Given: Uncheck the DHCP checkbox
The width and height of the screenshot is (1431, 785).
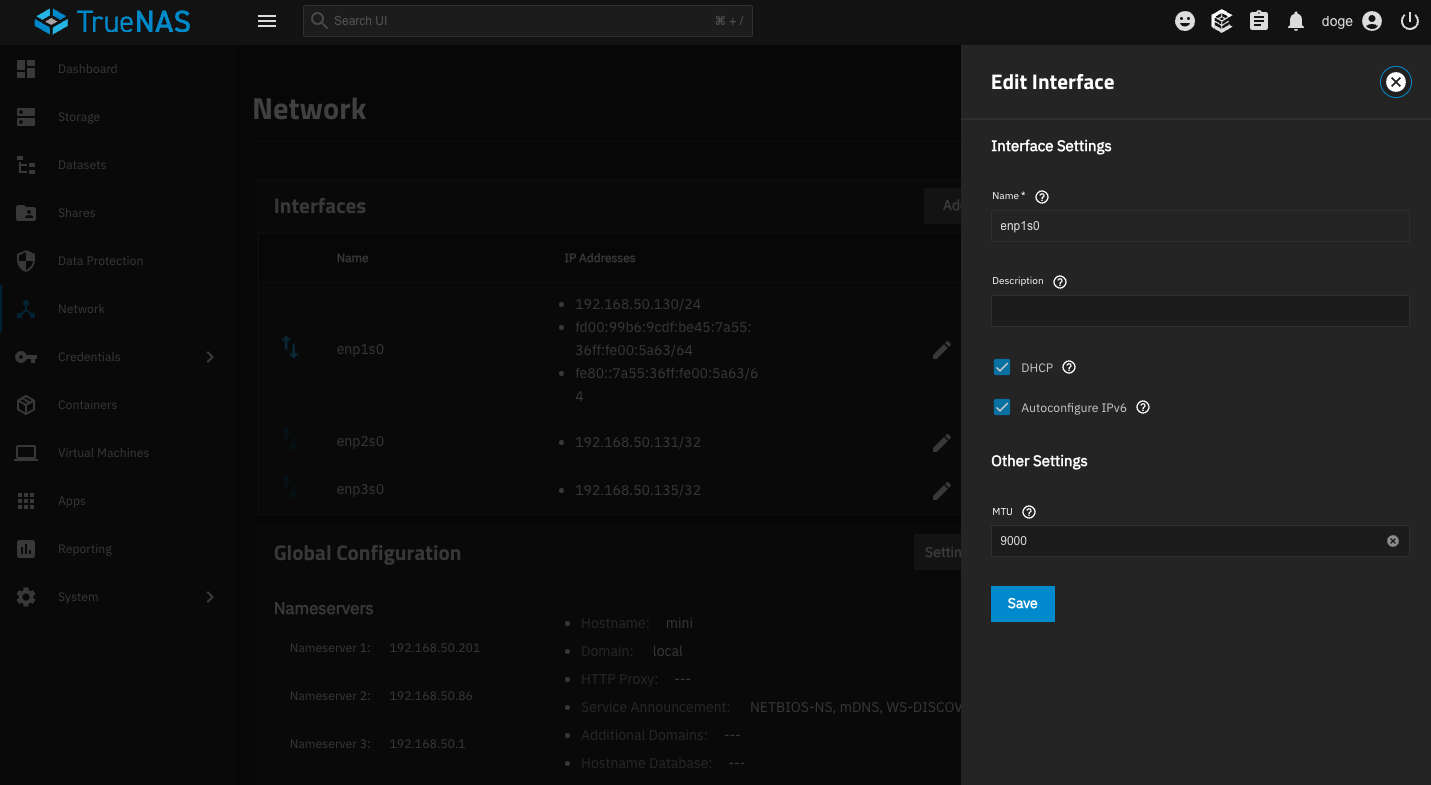Looking at the screenshot, I should (1002, 367).
